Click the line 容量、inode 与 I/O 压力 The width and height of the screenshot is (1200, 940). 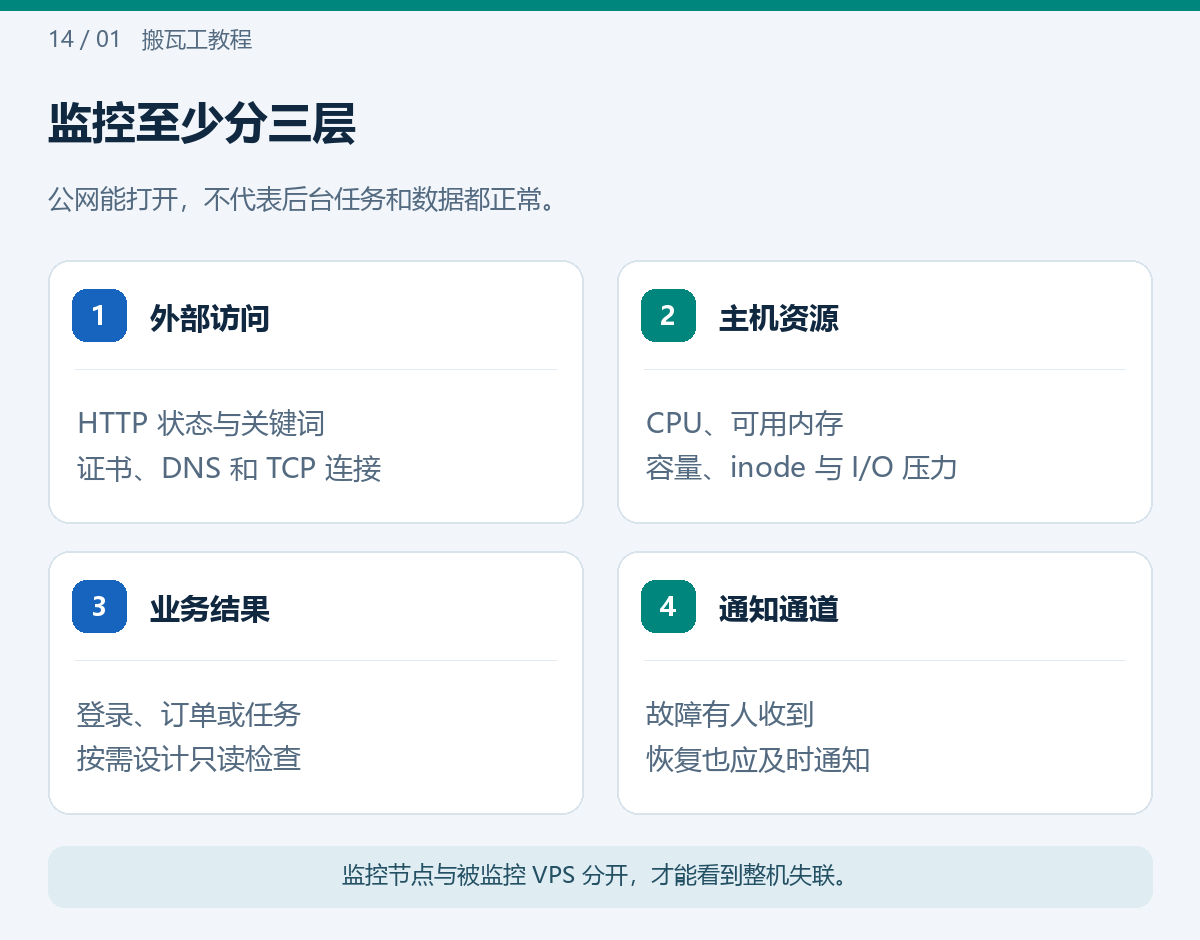(x=802, y=468)
